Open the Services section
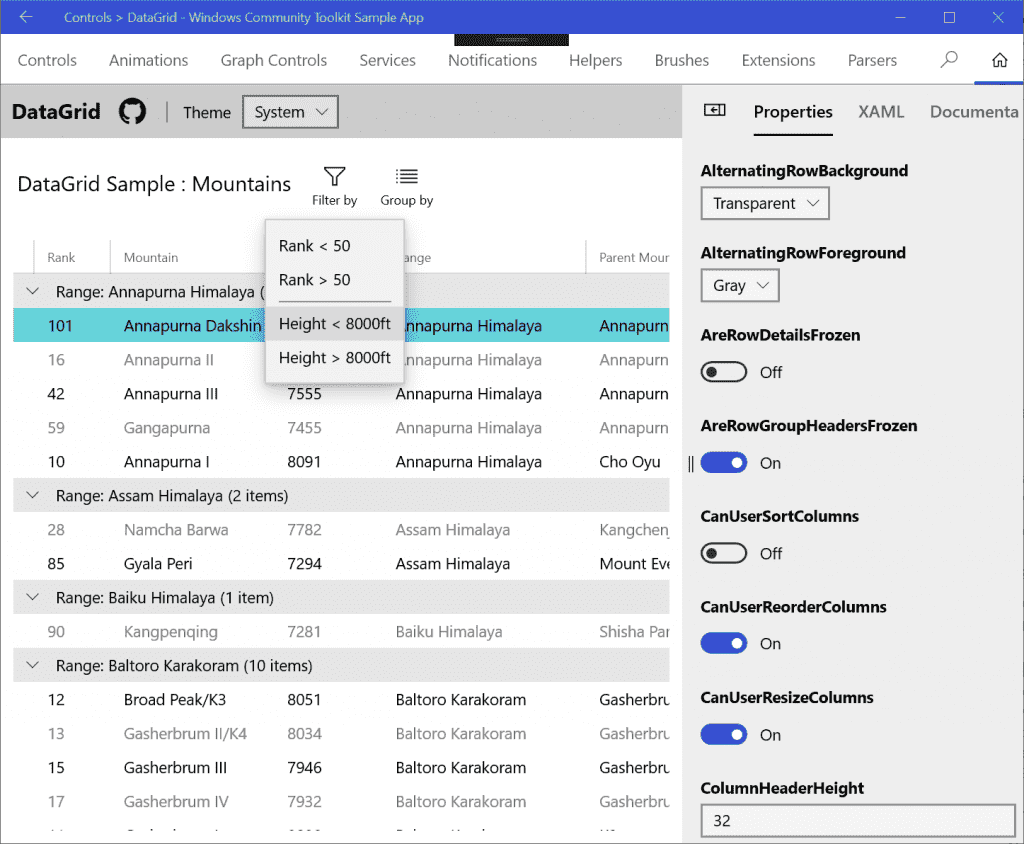The width and height of the screenshot is (1024, 844). pyautogui.click(x=387, y=60)
